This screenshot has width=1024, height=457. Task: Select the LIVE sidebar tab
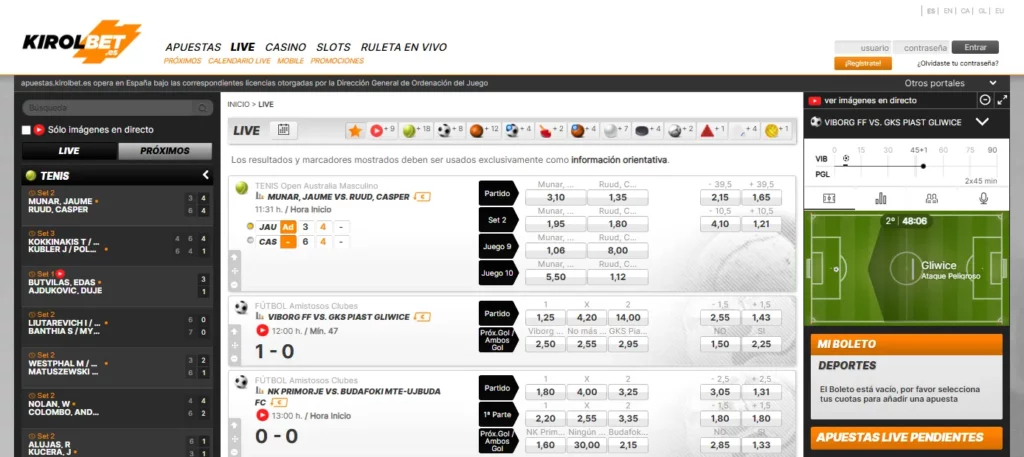pos(69,151)
